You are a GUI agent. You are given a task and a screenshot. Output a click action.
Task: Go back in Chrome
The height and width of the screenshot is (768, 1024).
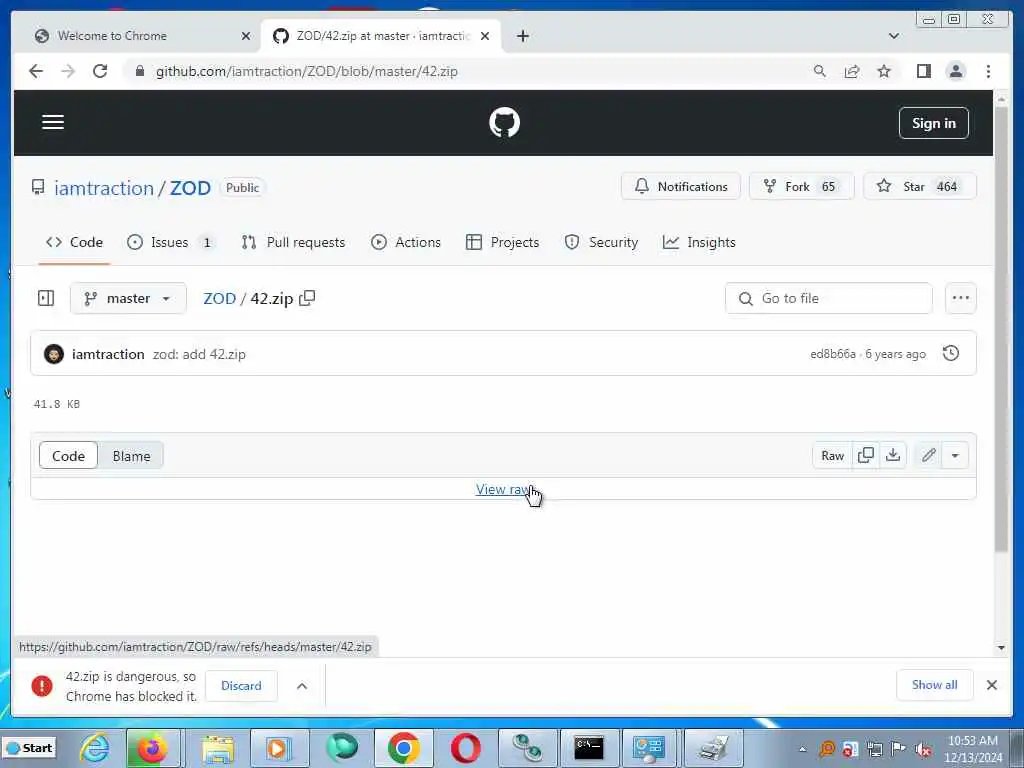click(x=36, y=71)
